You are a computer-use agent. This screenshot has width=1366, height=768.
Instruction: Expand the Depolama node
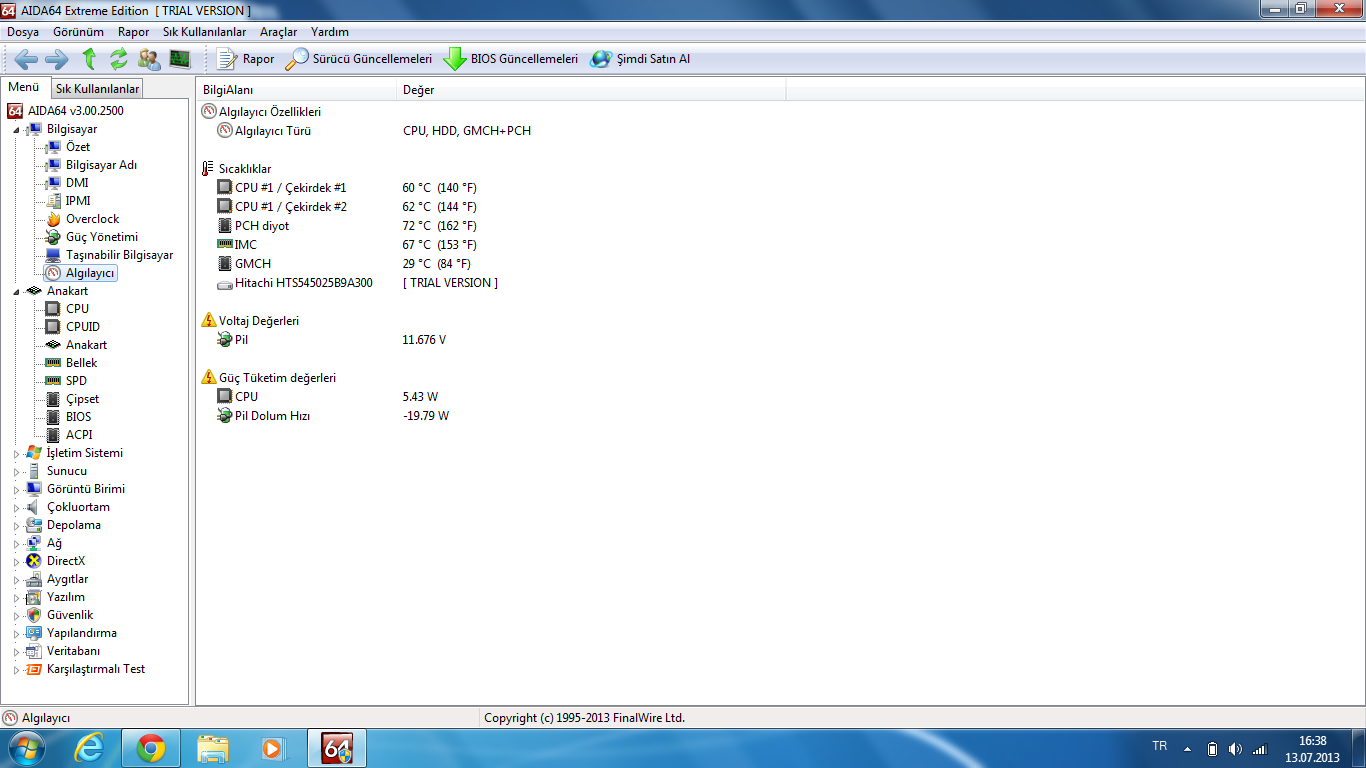16,525
